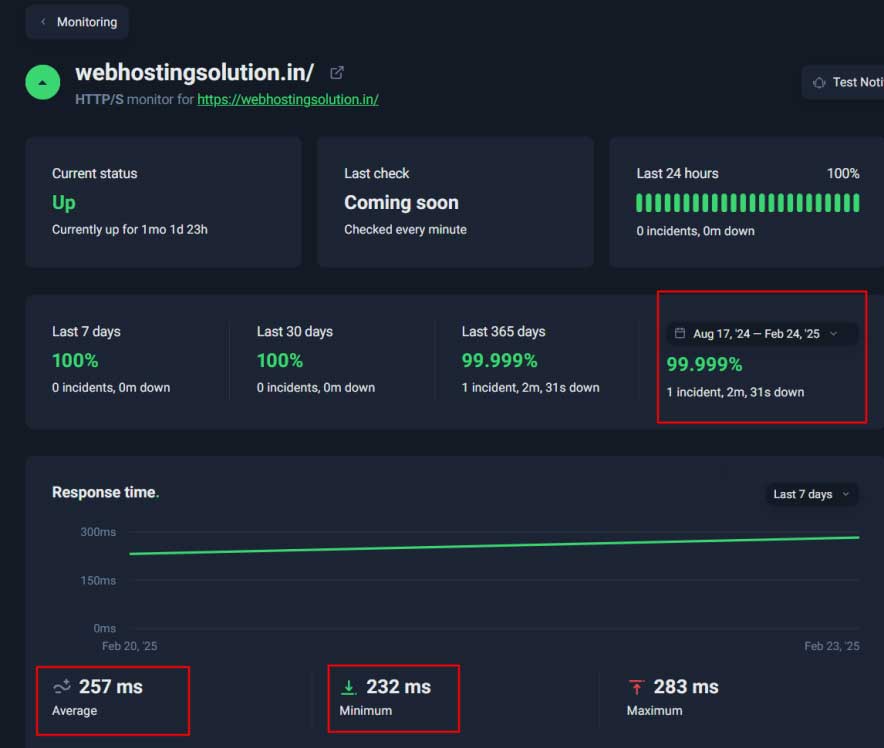Click the '150ms' axis label
The width and height of the screenshot is (884, 748).
click(98, 581)
